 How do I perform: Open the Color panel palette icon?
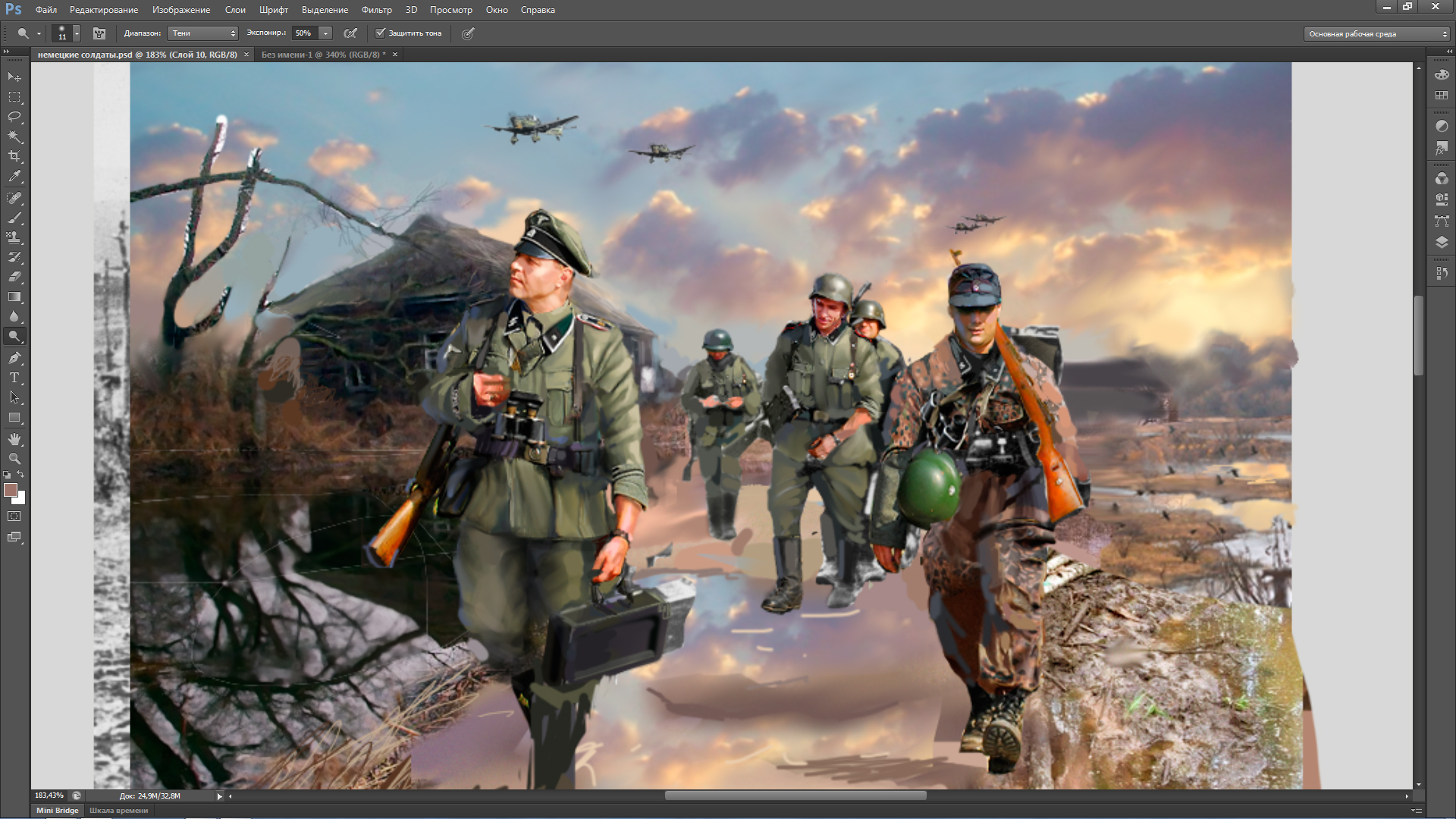click(1442, 74)
